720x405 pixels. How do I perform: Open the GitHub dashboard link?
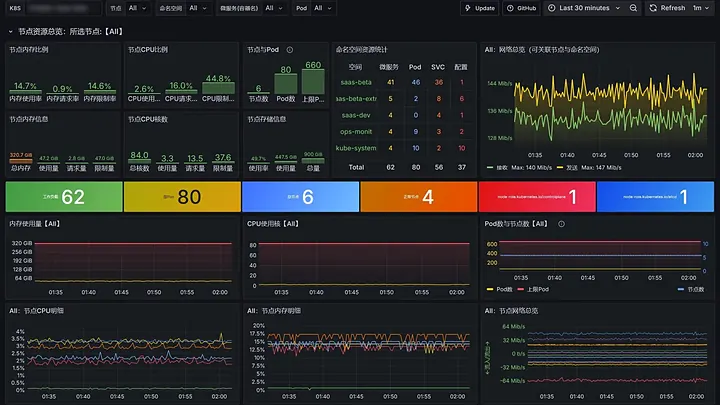click(522, 8)
